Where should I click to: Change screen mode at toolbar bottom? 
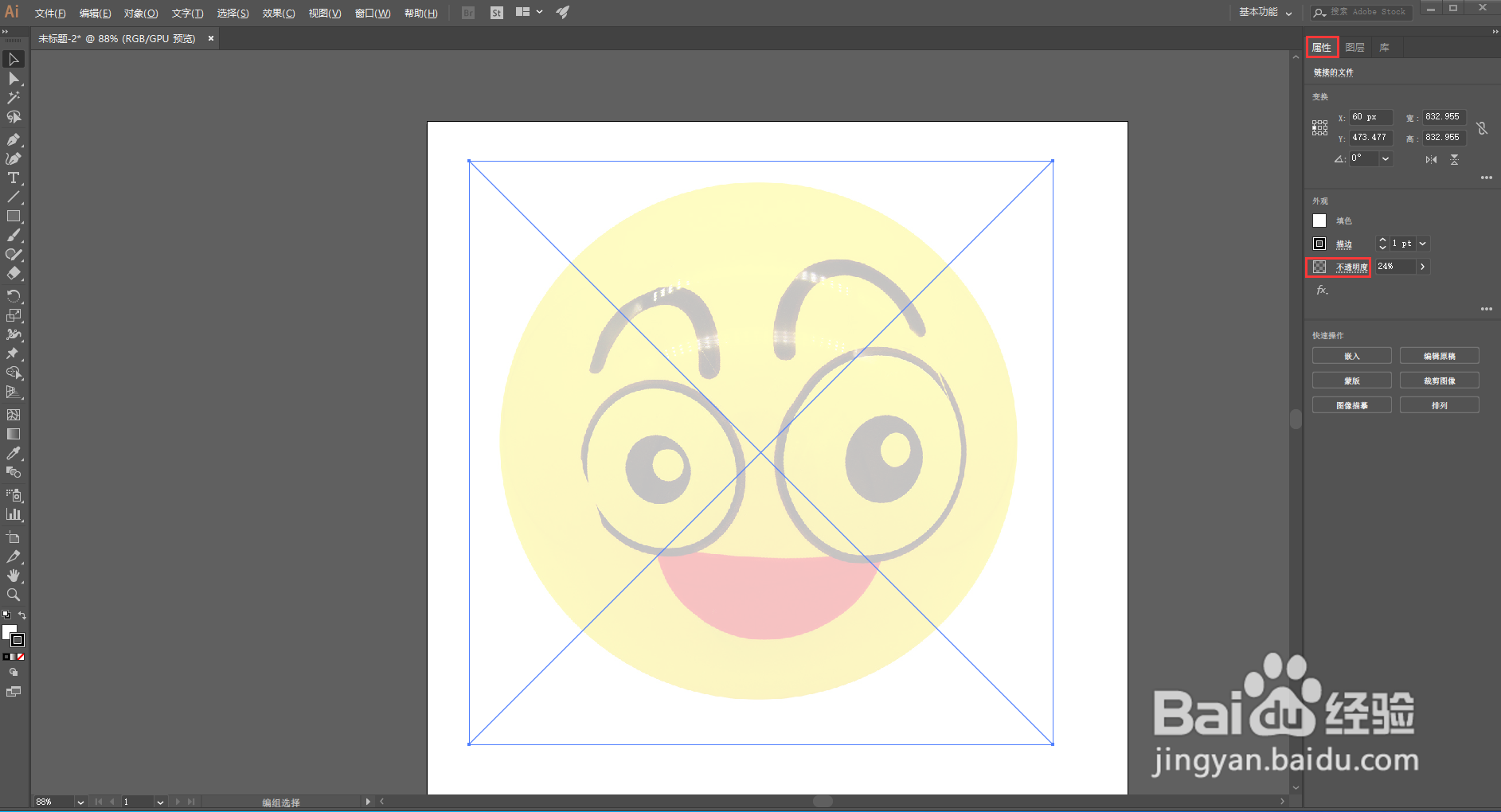point(14,692)
